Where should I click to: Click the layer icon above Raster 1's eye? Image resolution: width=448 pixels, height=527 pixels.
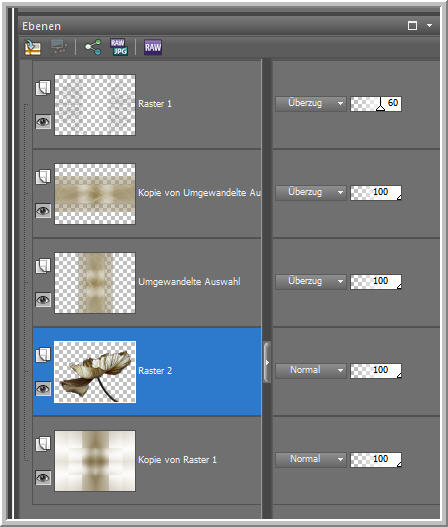43,88
